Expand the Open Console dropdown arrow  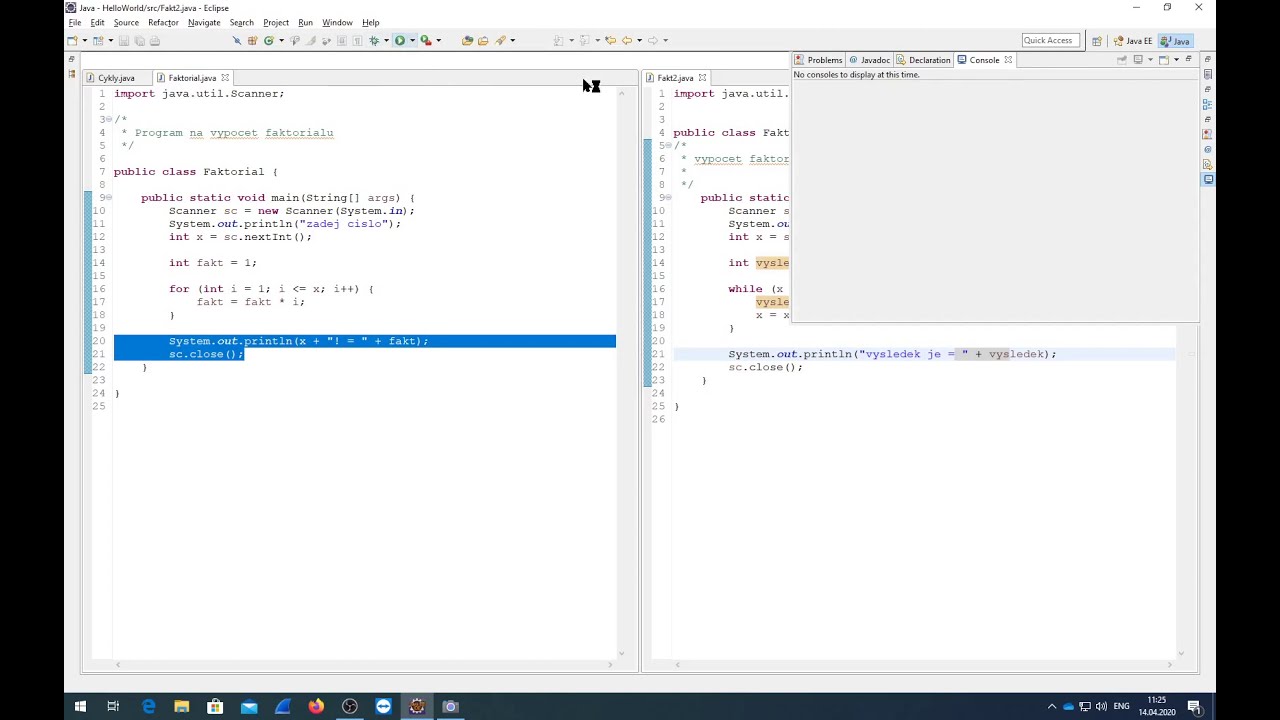point(1176,59)
